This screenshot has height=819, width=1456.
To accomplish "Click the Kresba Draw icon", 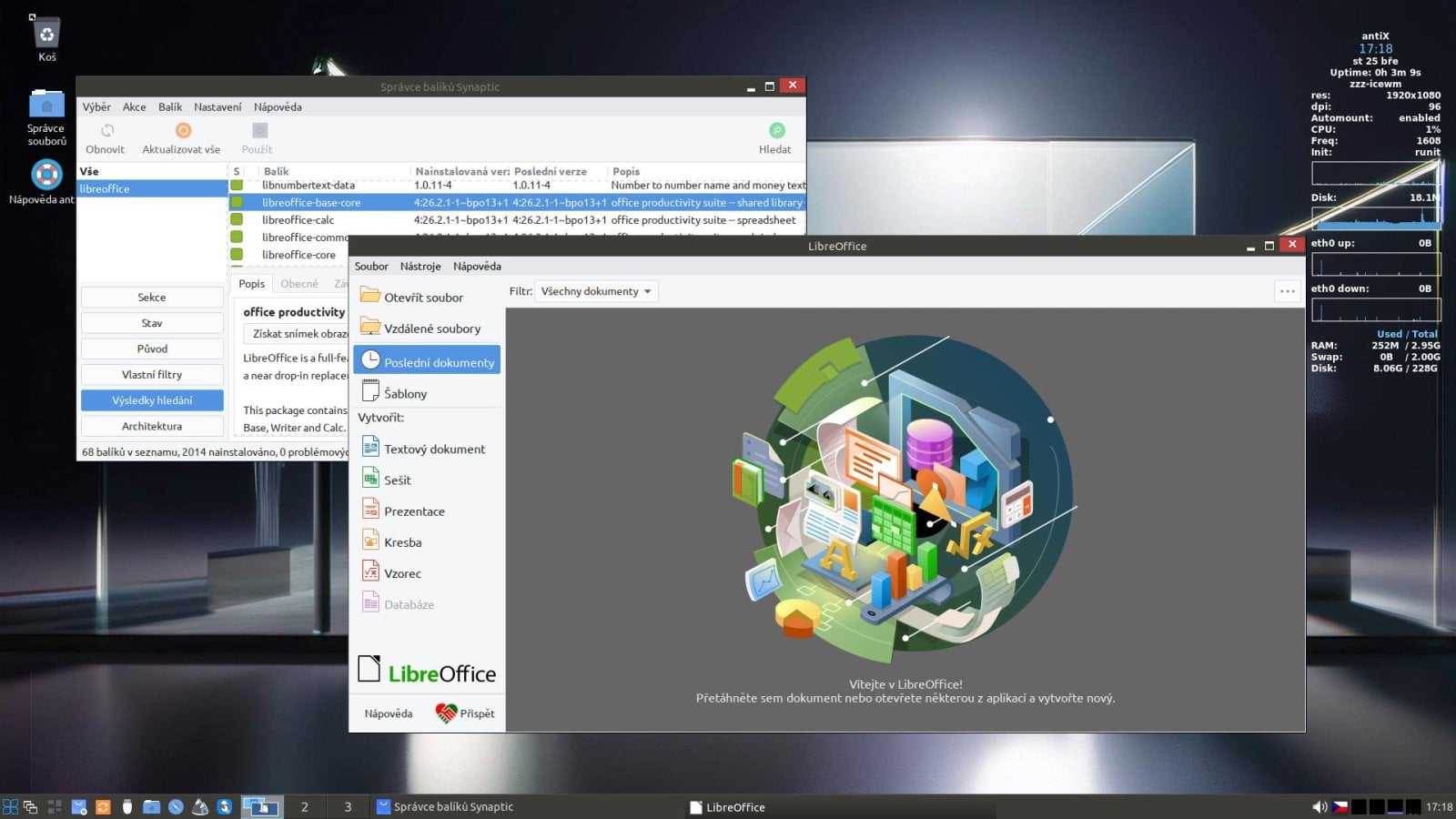I will (370, 541).
